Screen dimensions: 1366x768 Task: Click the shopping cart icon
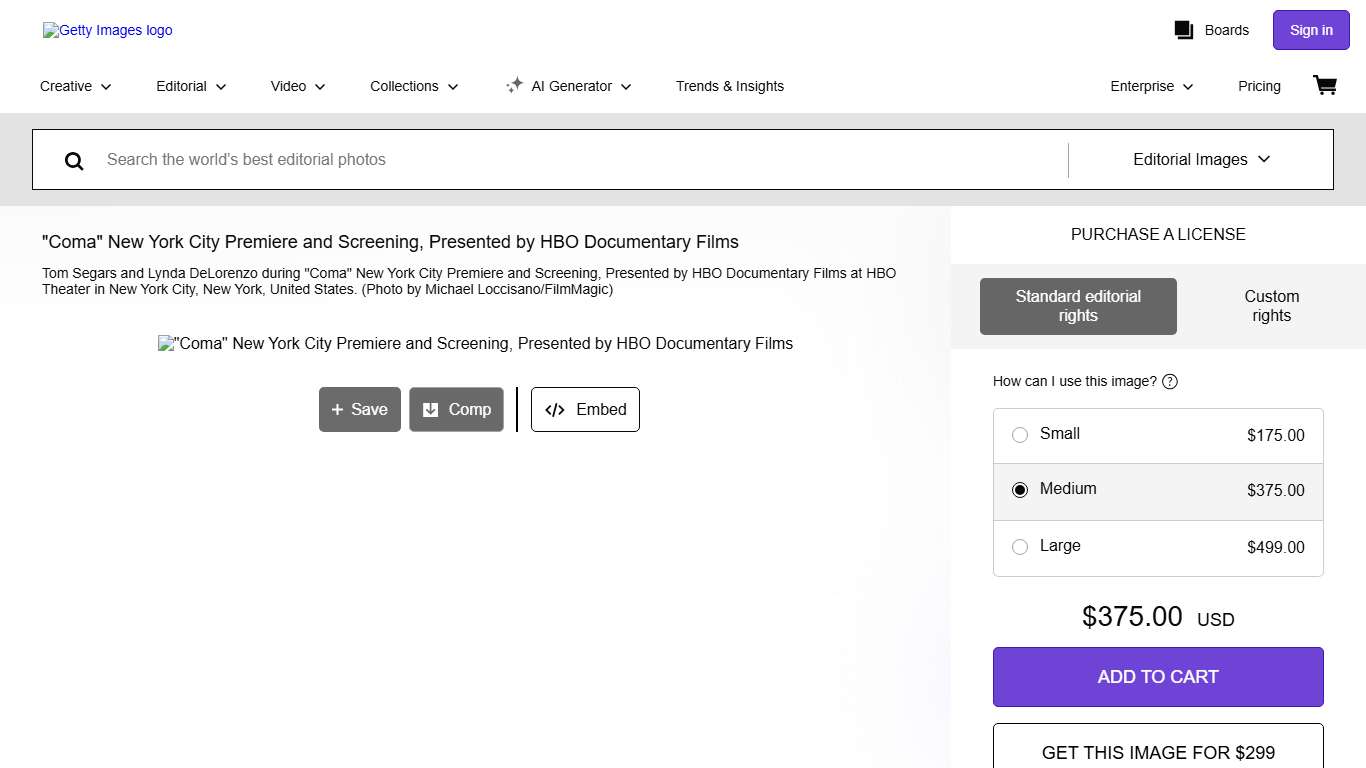(x=1324, y=86)
